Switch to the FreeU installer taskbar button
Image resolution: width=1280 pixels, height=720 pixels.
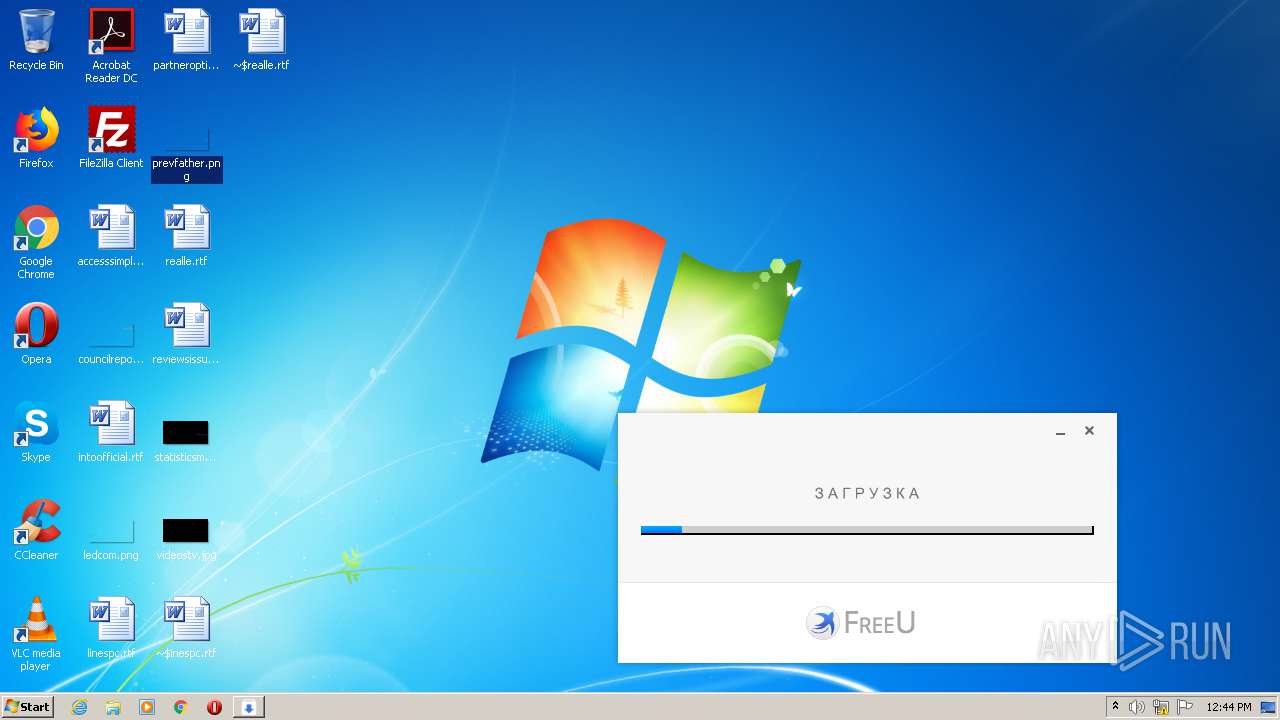[249, 707]
